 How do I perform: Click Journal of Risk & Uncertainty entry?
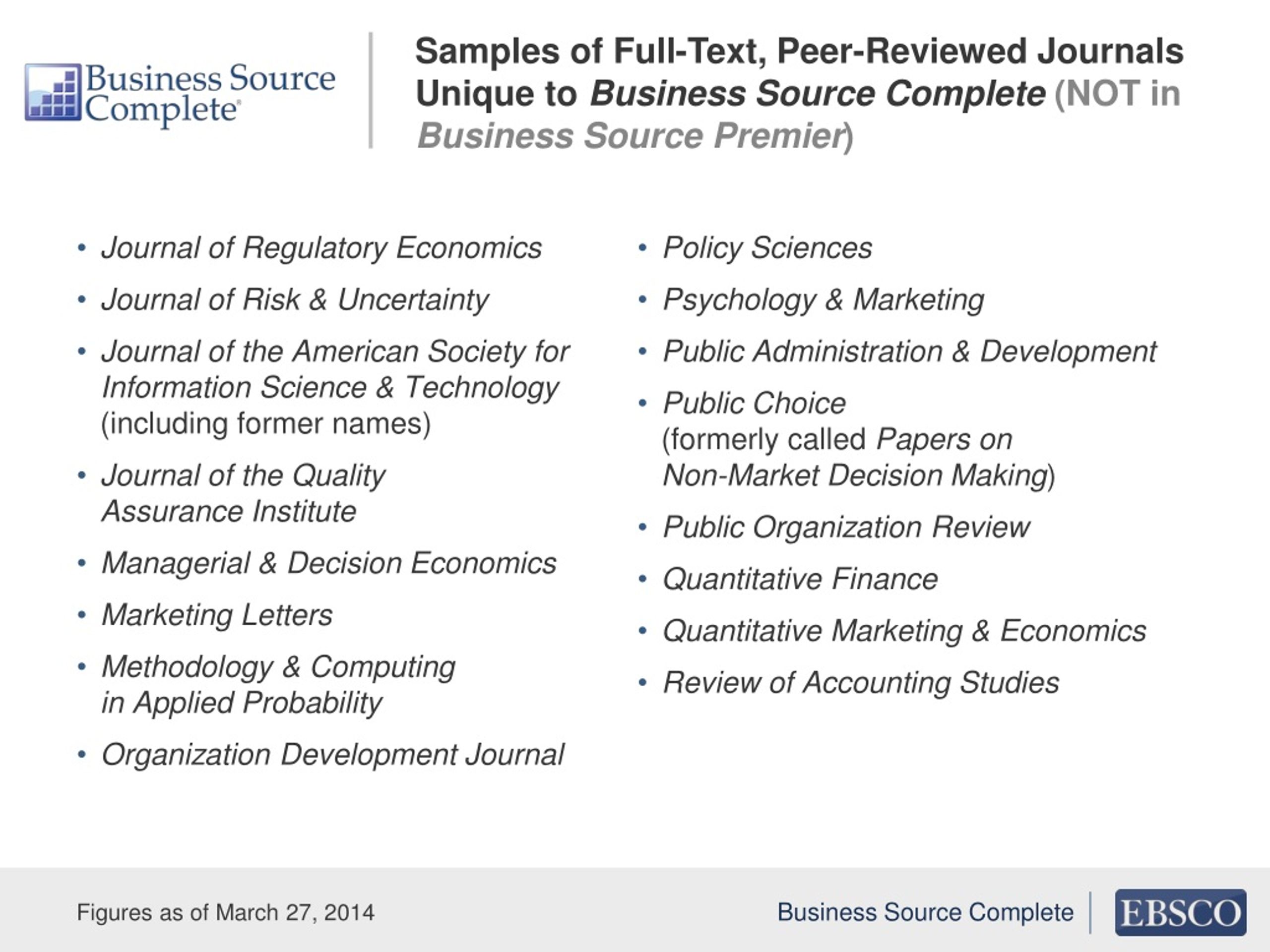click(295, 300)
